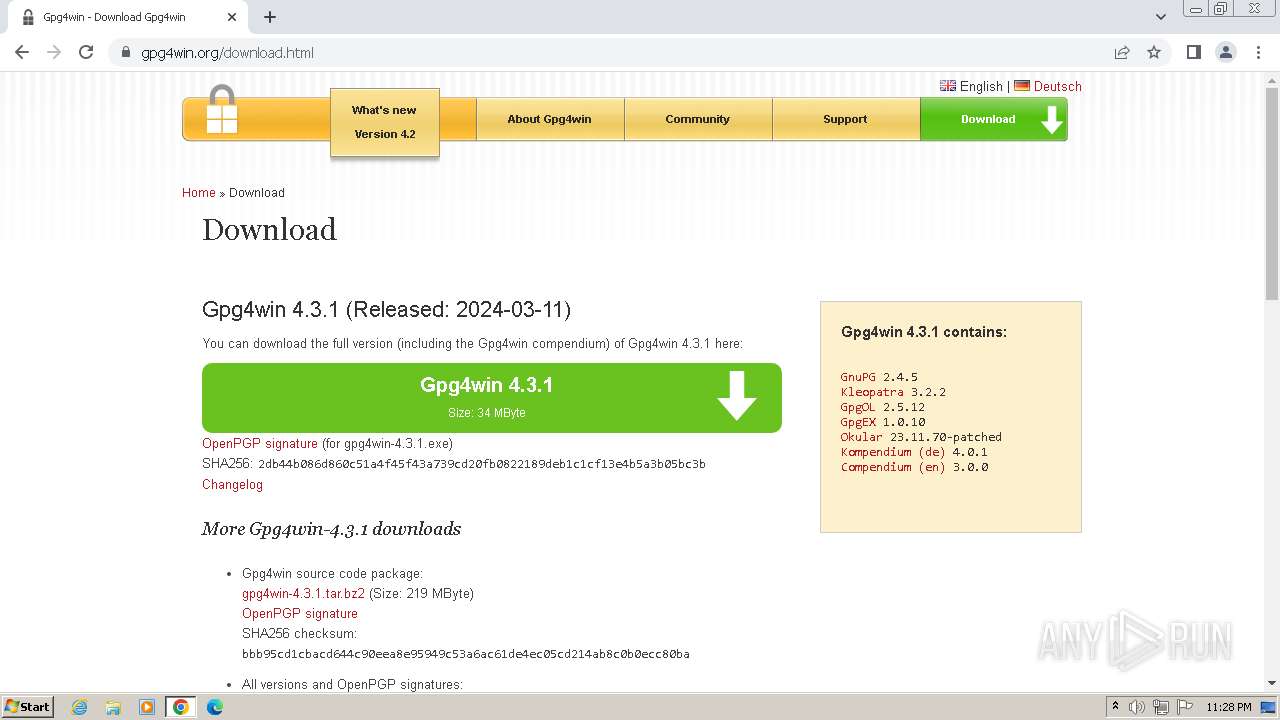1280x720 pixels.
Task: Open the browser side panel
Action: [1193, 52]
